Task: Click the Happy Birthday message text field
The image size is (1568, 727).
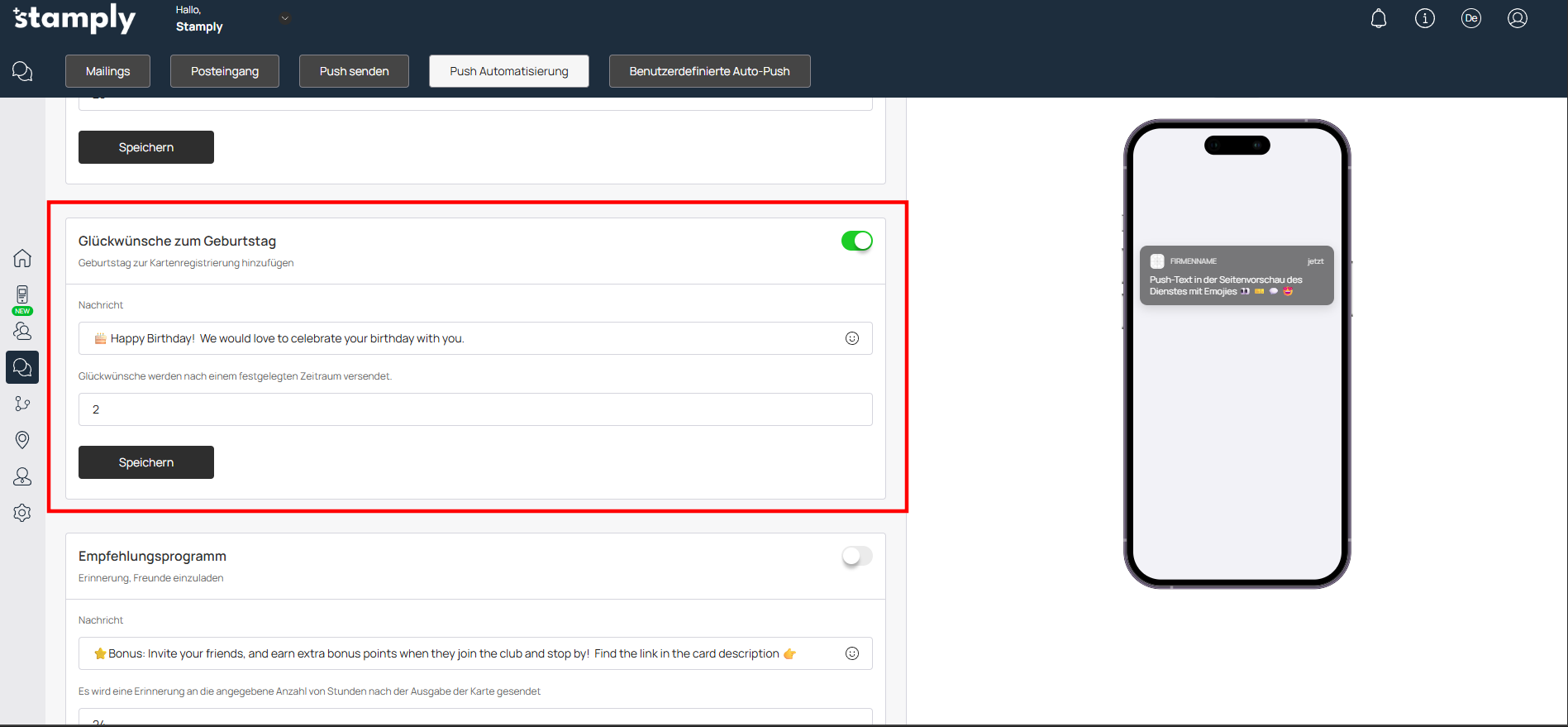Action: click(x=463, y=338)
